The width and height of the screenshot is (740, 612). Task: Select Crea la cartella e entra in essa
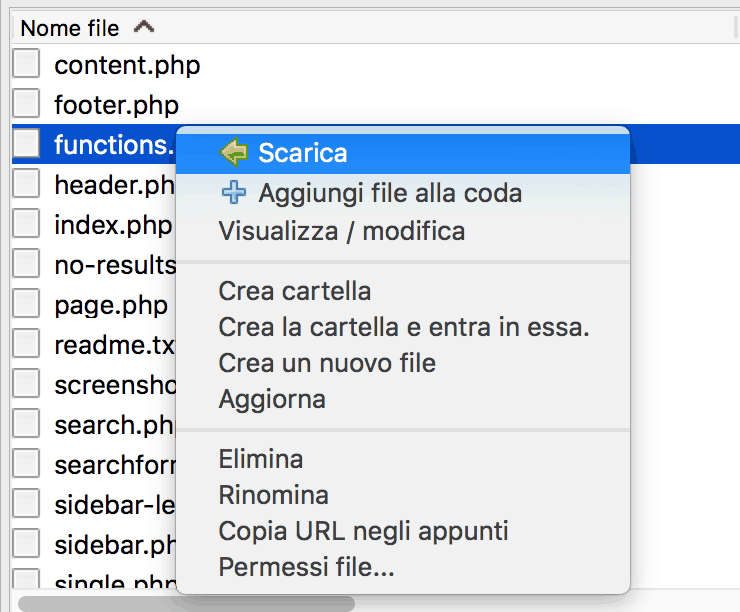[404, 327]
